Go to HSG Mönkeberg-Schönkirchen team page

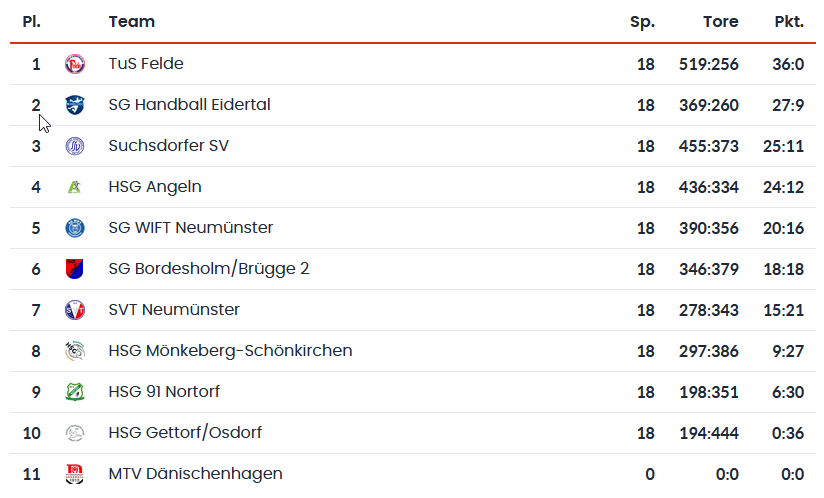point(230,350)
